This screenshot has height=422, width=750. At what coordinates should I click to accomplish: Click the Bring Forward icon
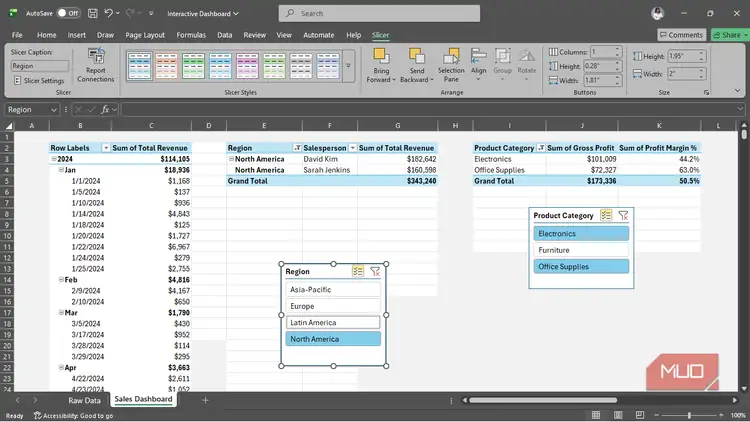(x=381, y=56)
